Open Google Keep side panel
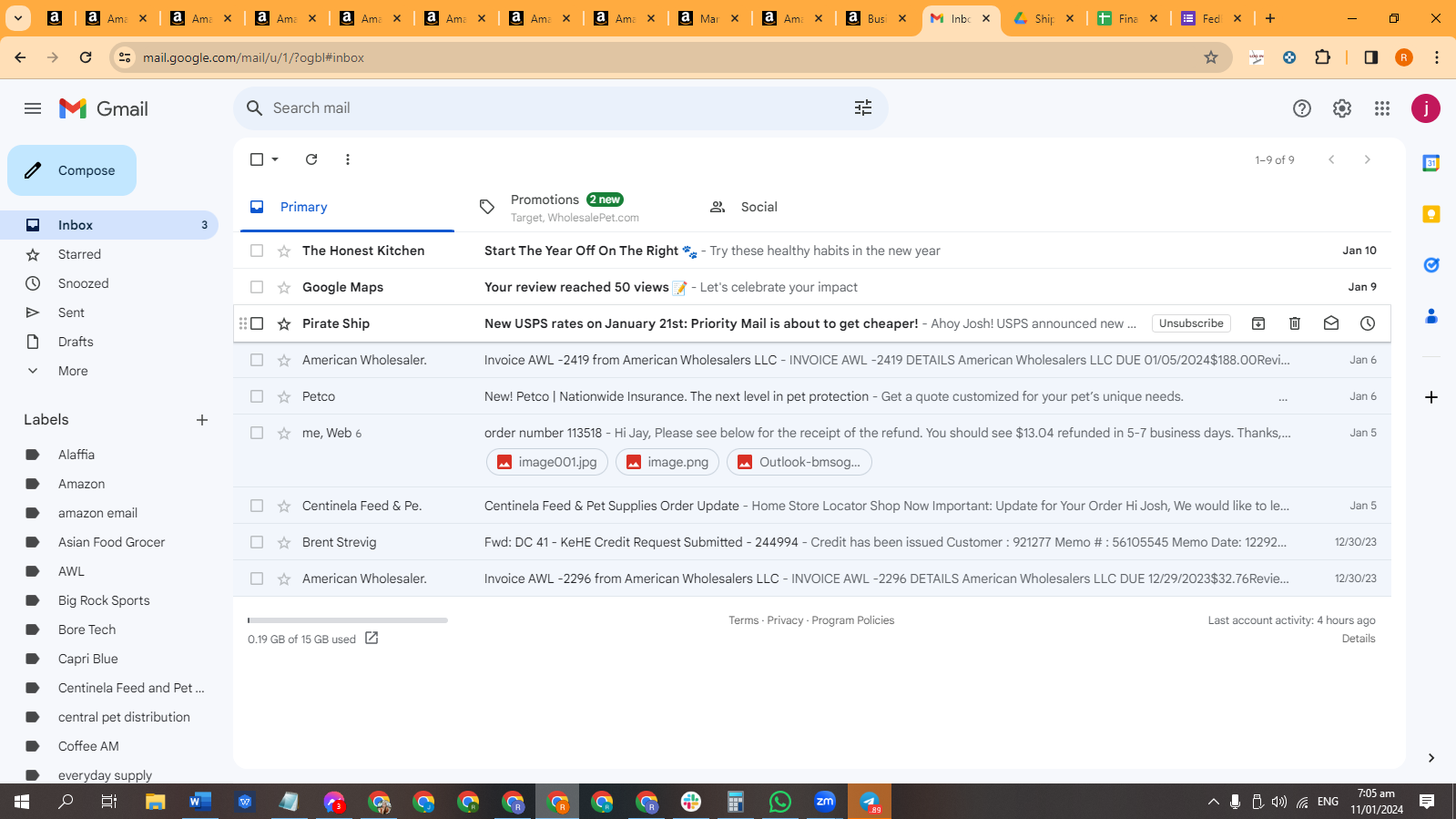This screenshot has width=1456, height=819. pos(1431,214)
